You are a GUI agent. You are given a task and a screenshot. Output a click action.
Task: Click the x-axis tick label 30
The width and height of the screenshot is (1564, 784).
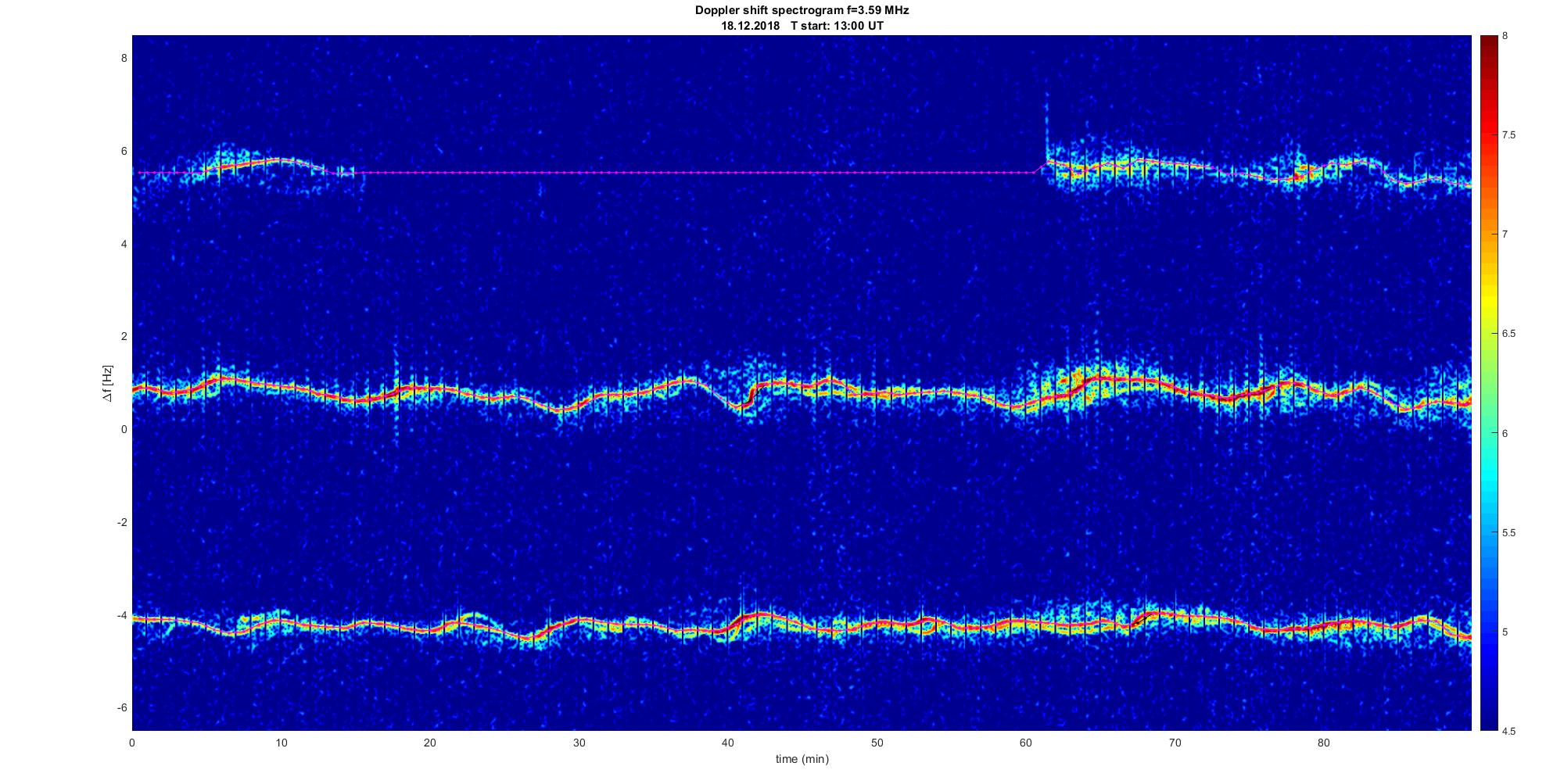pyautogui.click(x=579, y=743)
